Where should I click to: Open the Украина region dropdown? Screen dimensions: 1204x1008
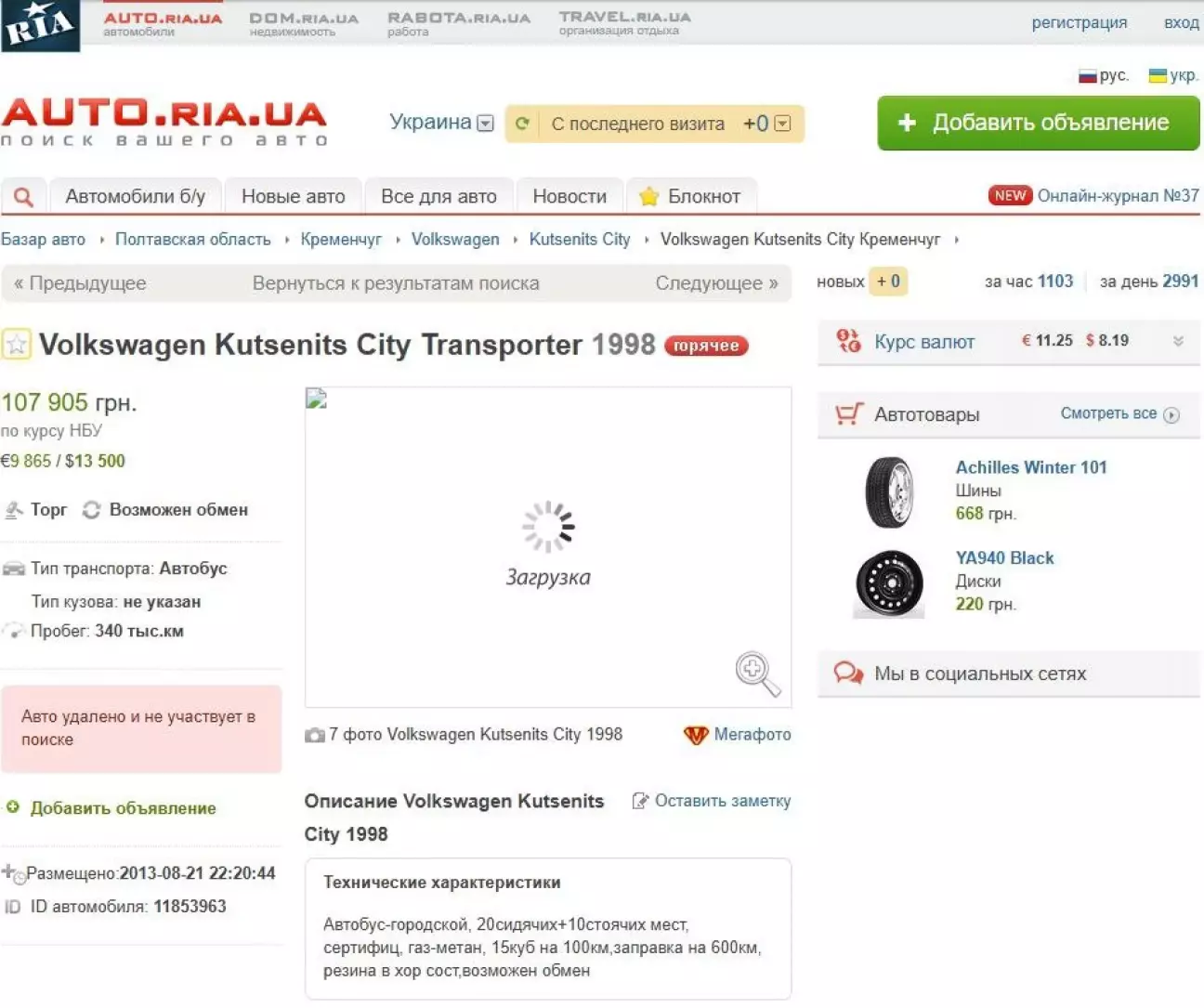[x=485, y=124]
